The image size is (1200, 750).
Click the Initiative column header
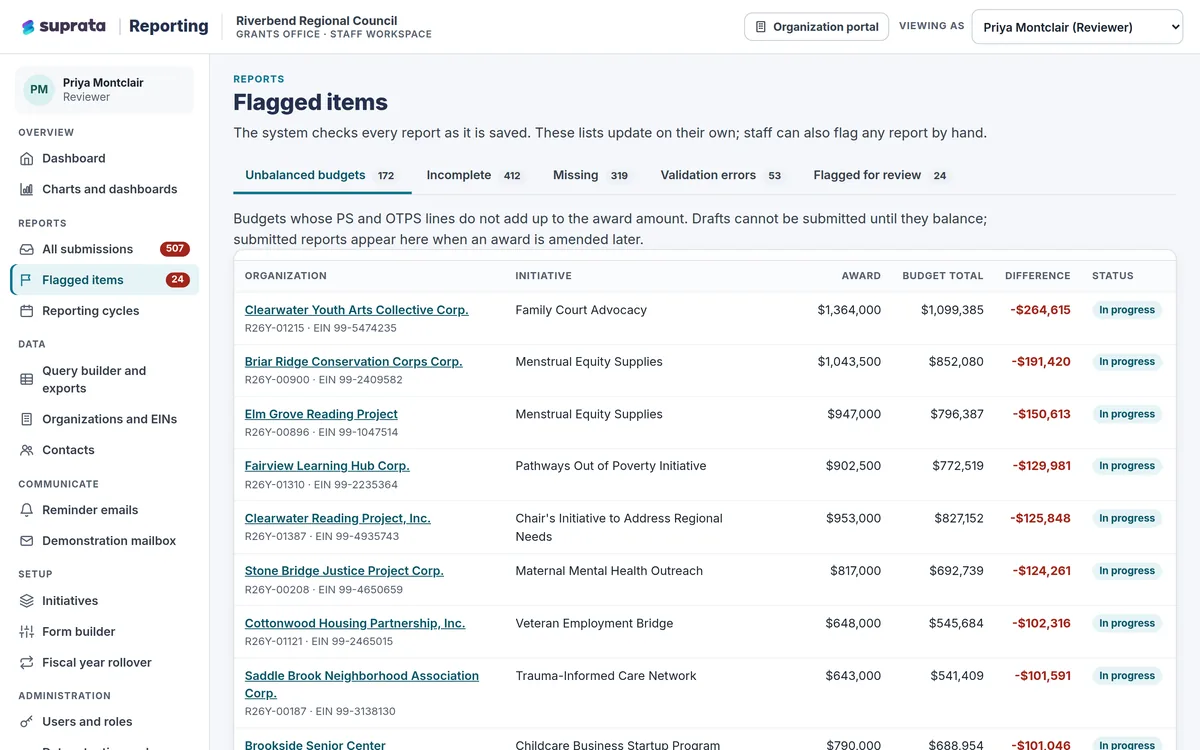coord(543,276)
